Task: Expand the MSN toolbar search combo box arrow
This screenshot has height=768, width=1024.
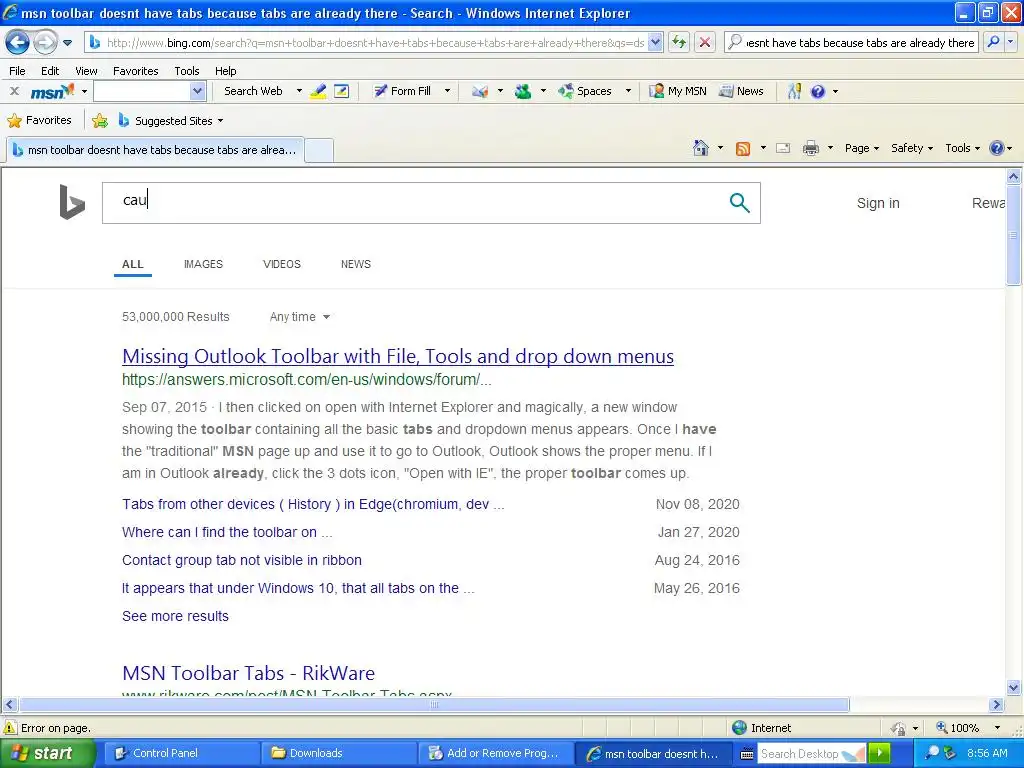Action: click(x=198, y=91)
